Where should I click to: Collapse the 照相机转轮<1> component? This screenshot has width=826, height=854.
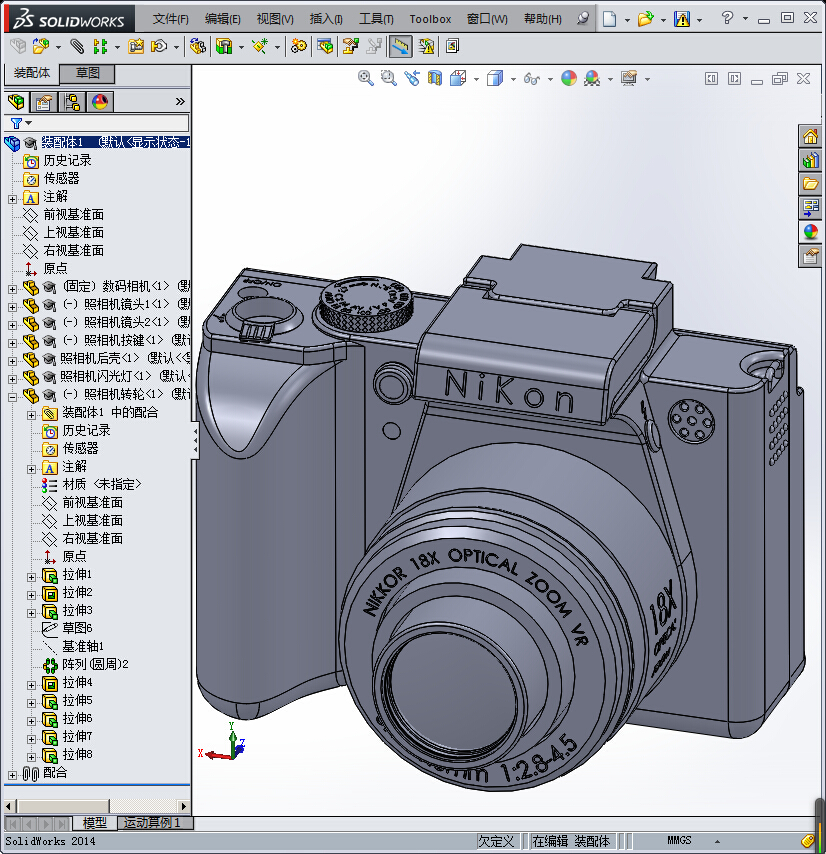click(x=13, y=397)
